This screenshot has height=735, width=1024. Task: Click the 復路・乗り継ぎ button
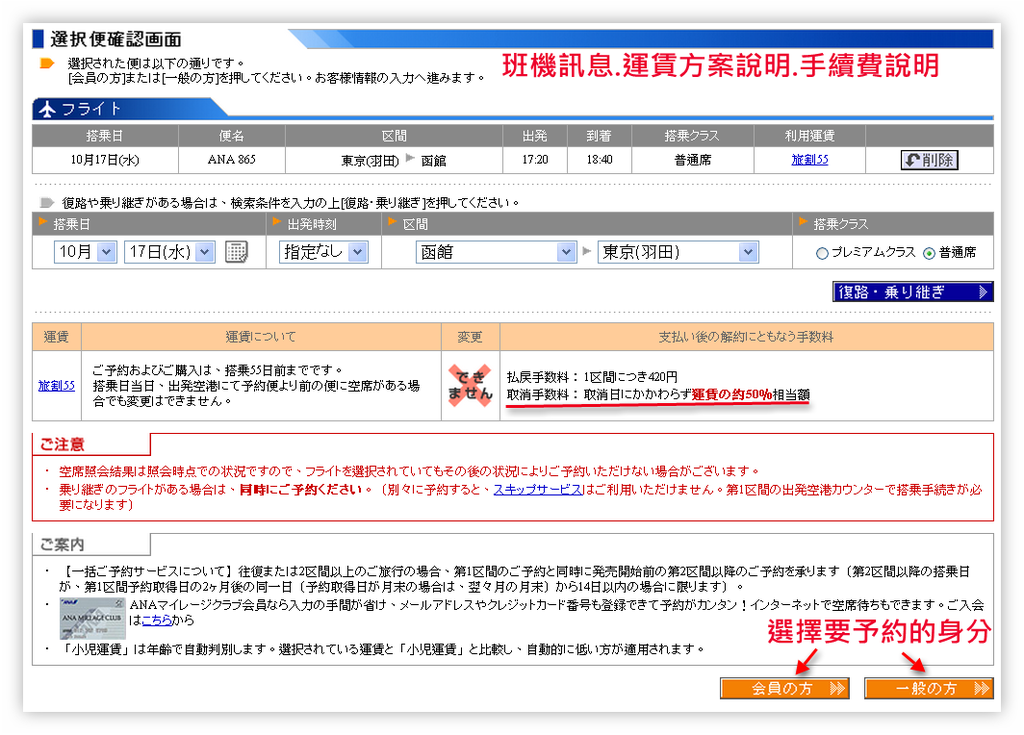912,292
